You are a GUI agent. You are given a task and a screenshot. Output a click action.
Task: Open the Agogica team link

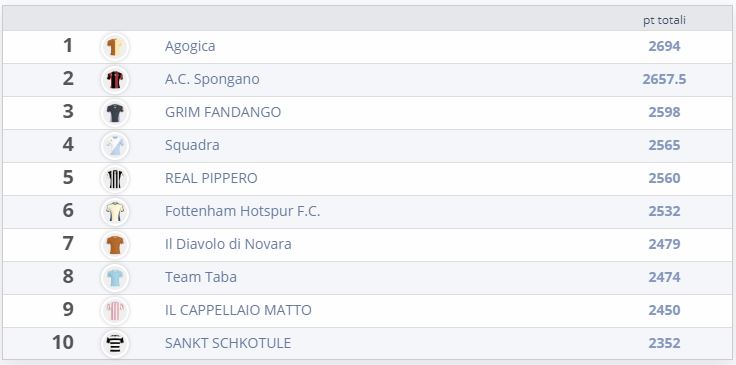(x=190, y=46)
